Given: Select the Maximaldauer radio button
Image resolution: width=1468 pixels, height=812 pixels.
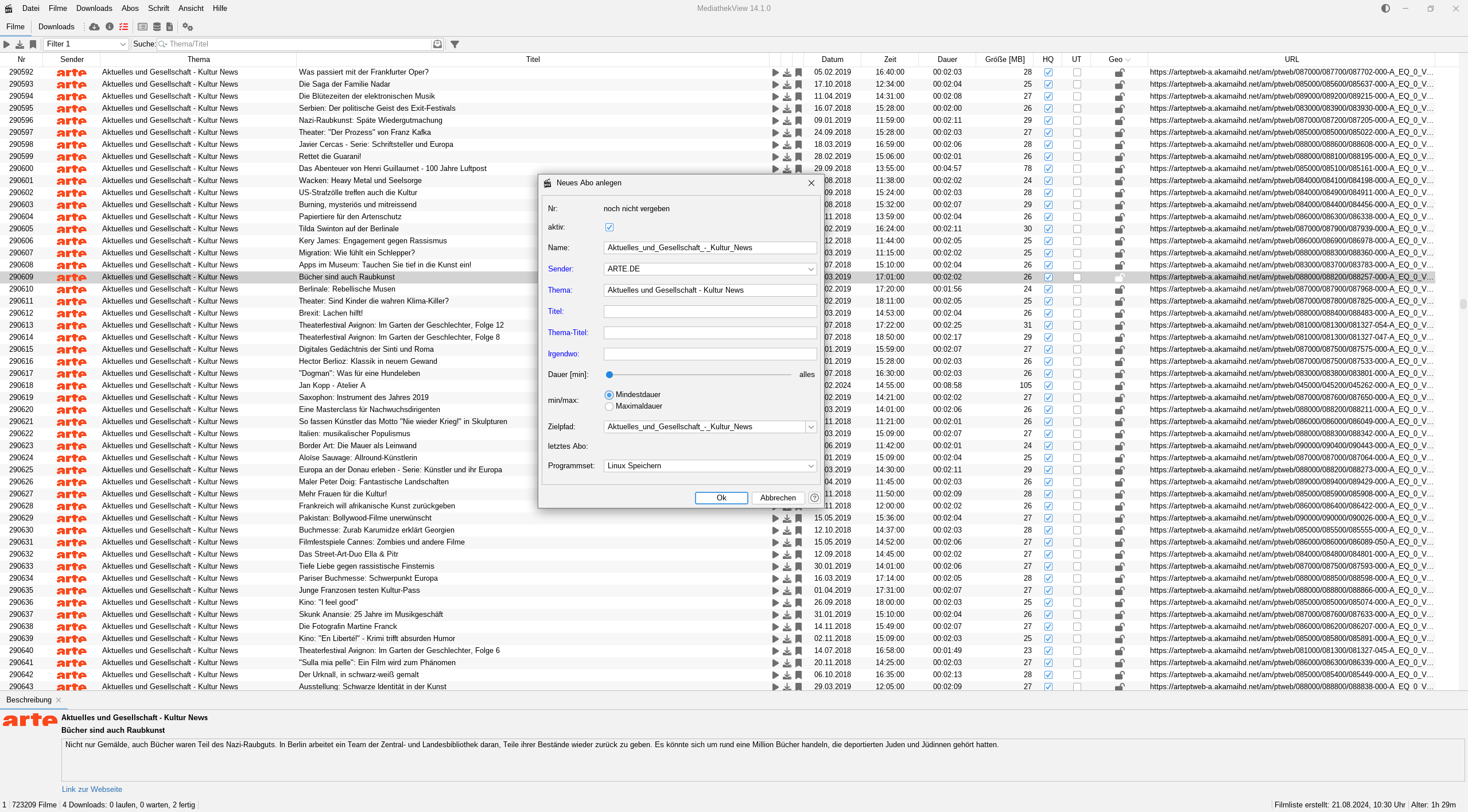Looking at the screenshot, I should click(609, 406).
